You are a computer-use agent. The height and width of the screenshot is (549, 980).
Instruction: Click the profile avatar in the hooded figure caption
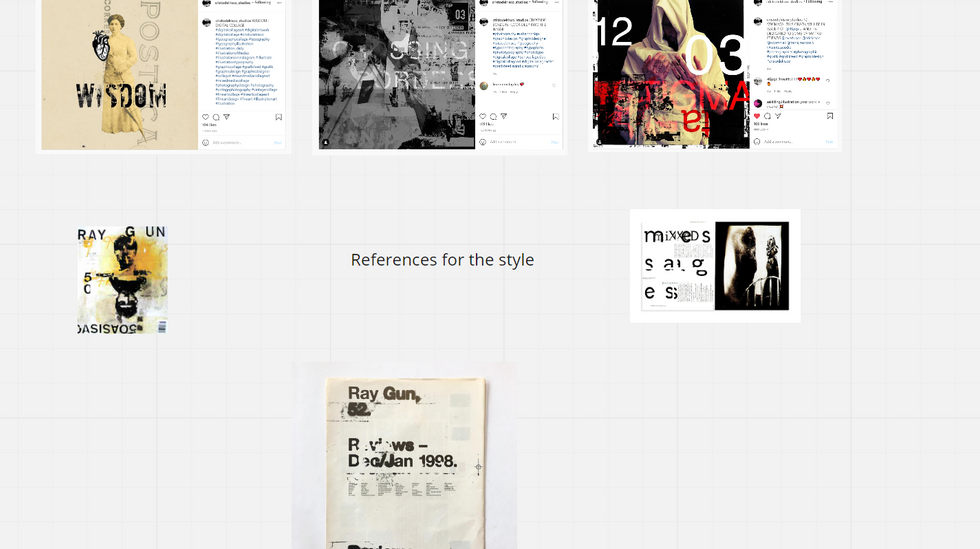[x=758, y=22]
